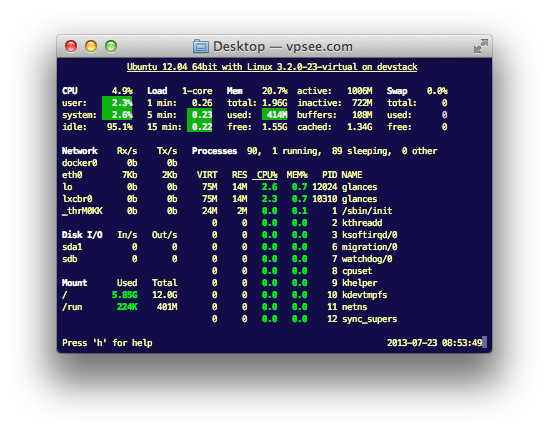Click the fullscreen arrows icon in title bar
This screenshot has width=549, height=432.
coord(481,46)
